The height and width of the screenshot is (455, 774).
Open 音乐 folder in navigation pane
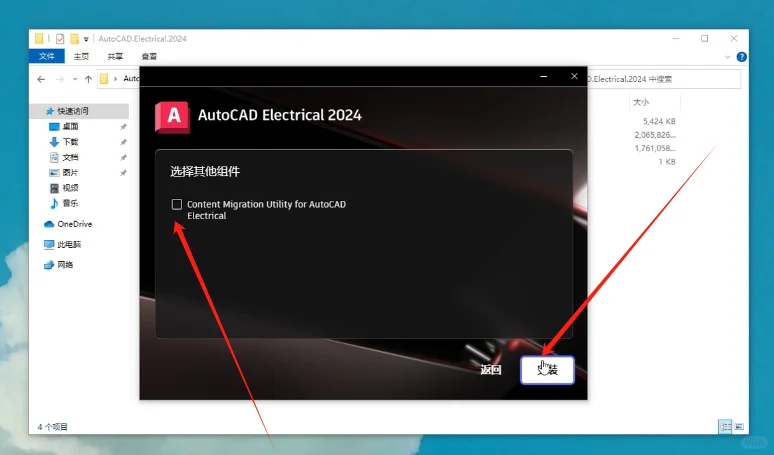pyautogui.click(x=70, y=203)
